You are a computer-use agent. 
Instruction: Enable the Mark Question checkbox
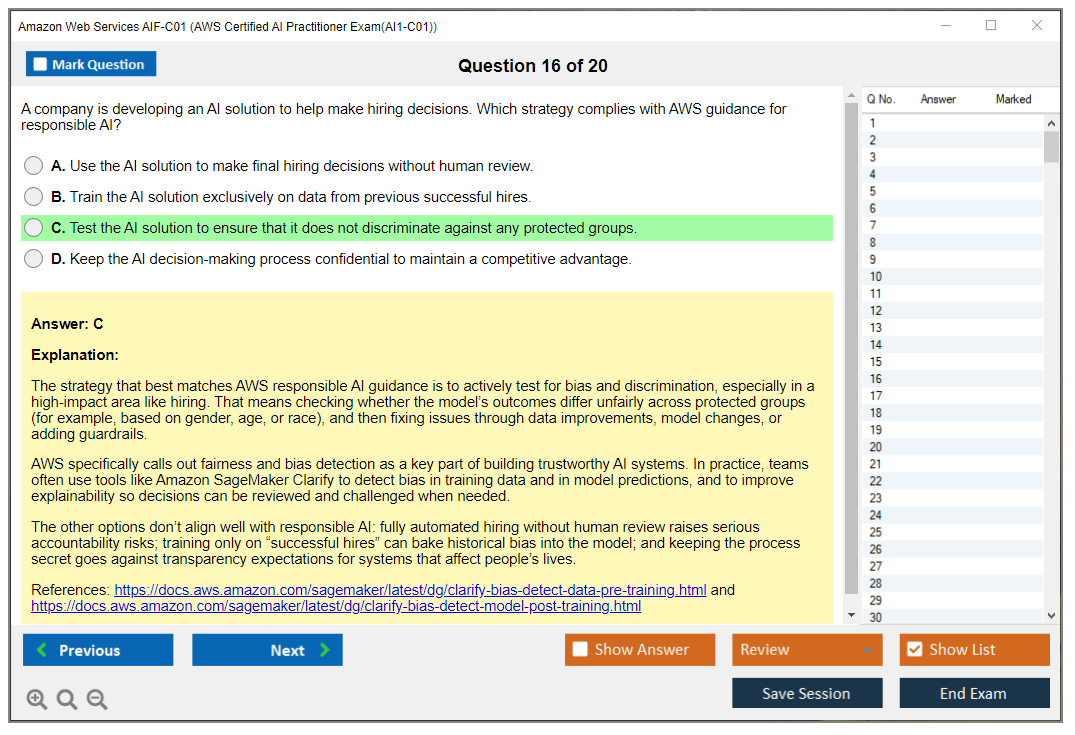(39, 63)
